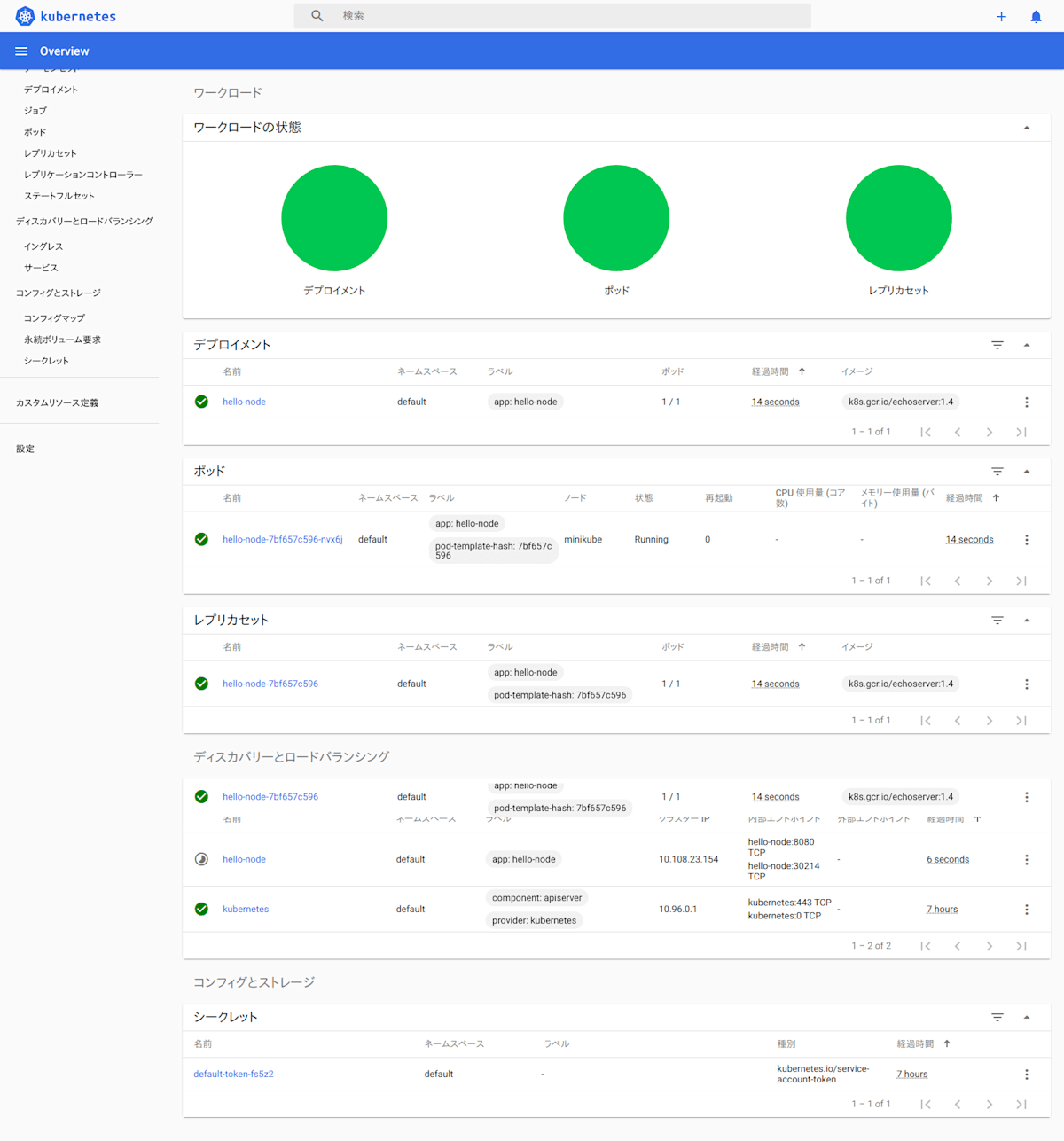Click the green レプリカセット status circle

click(899, 218)
